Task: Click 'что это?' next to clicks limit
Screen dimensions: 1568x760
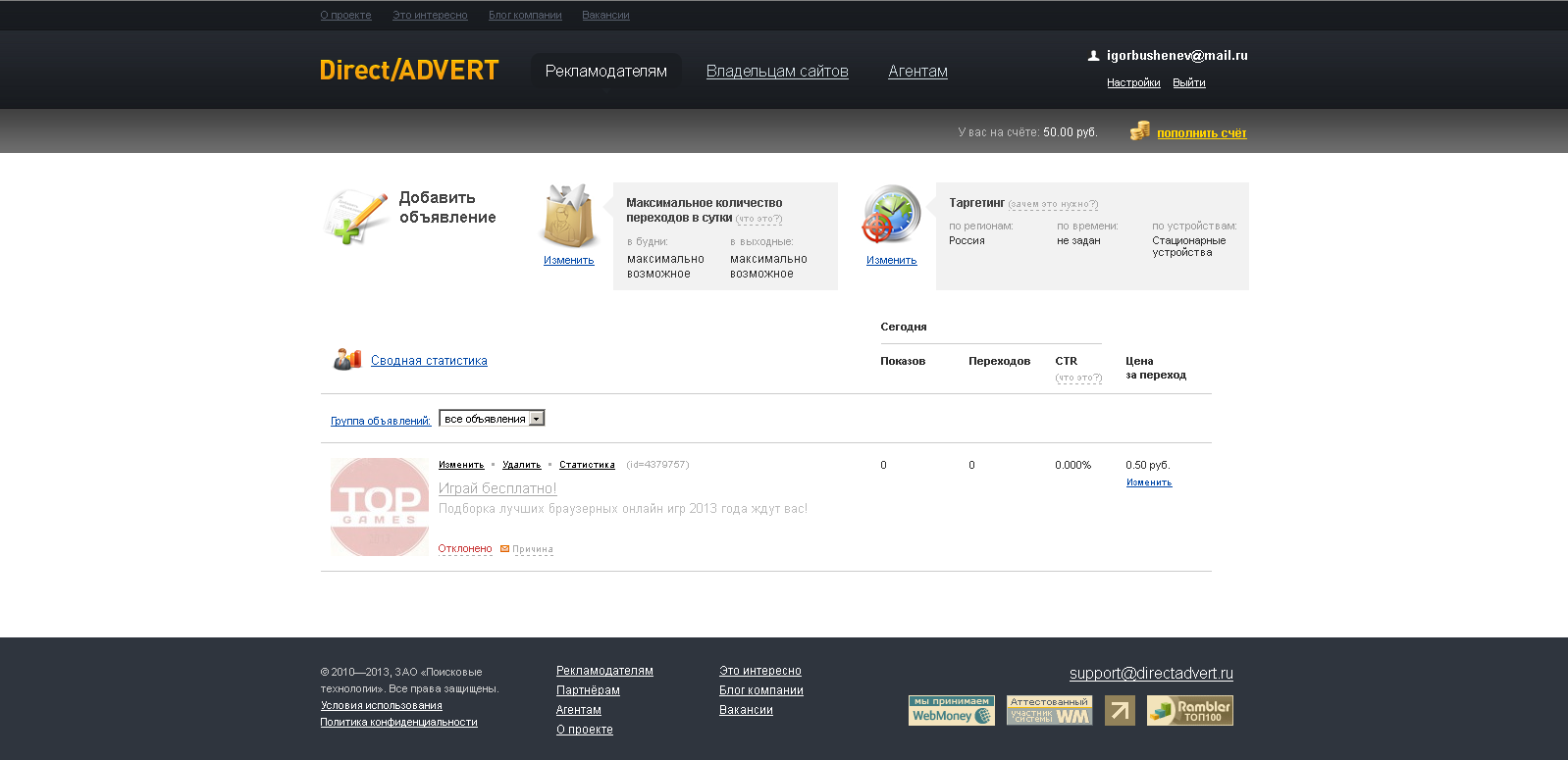Action: tap(759, 219)
